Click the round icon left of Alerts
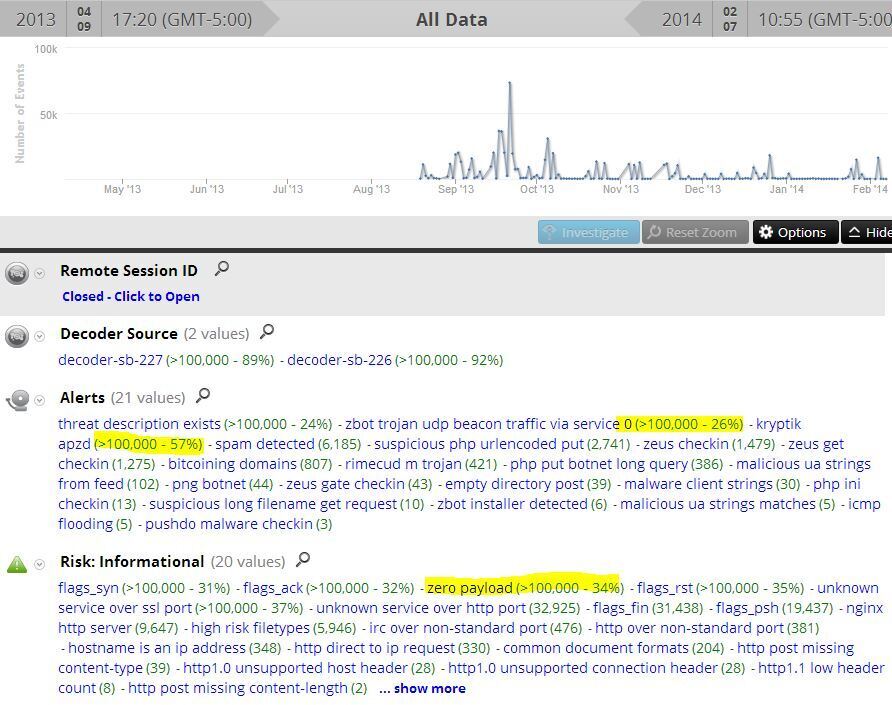 click(17, 400)
